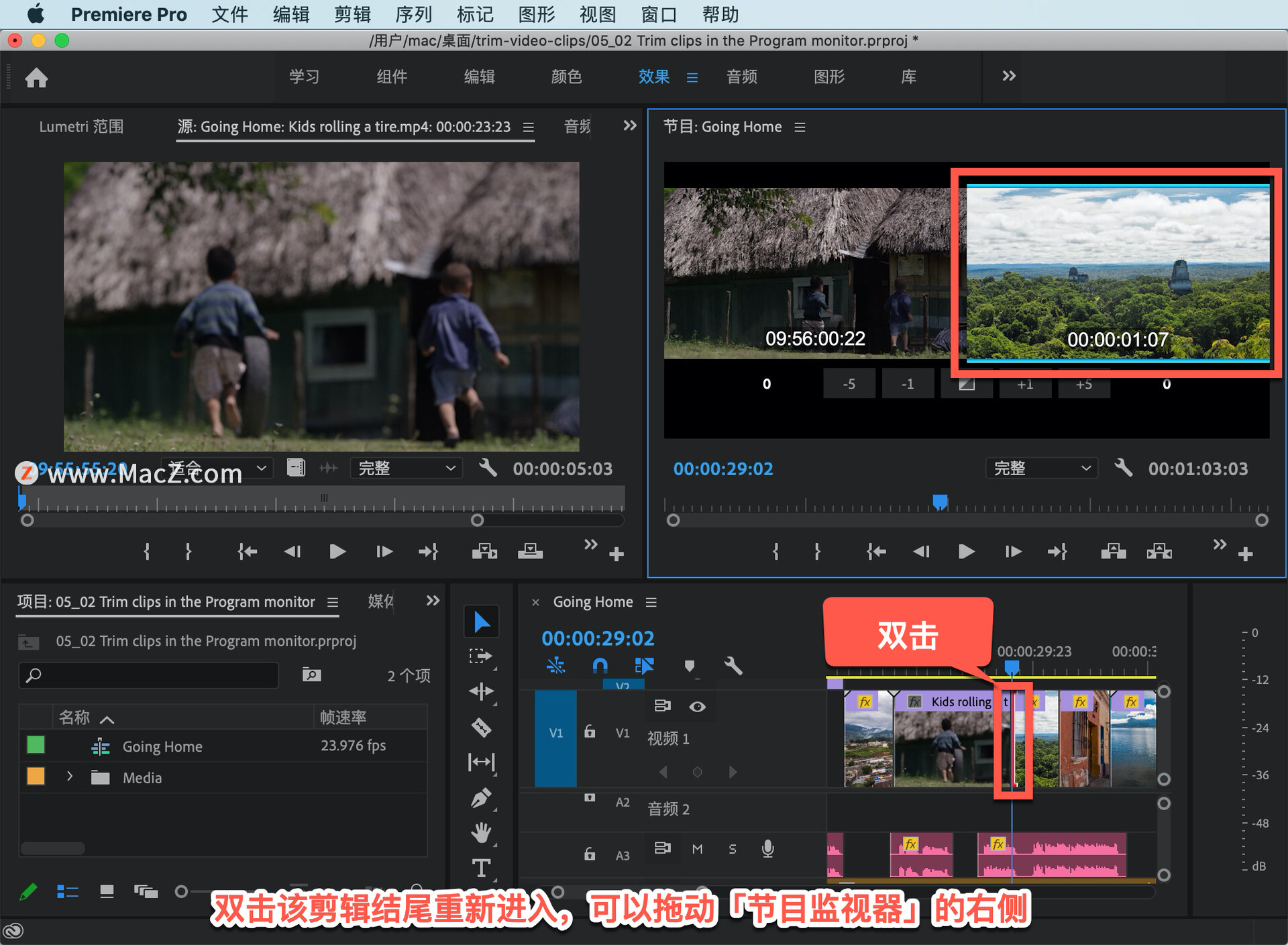Viewport: 1288px width, 945px height.
Task: Click Program monitor playhead marker
Action: click(940, 501)
